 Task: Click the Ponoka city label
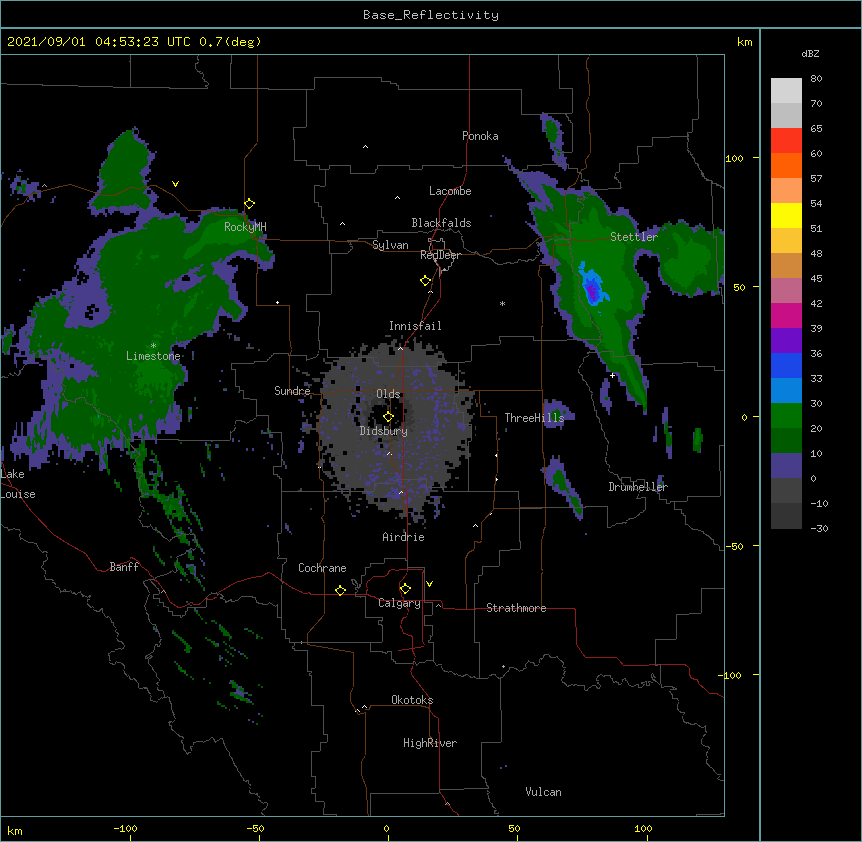tap(480, 136)
